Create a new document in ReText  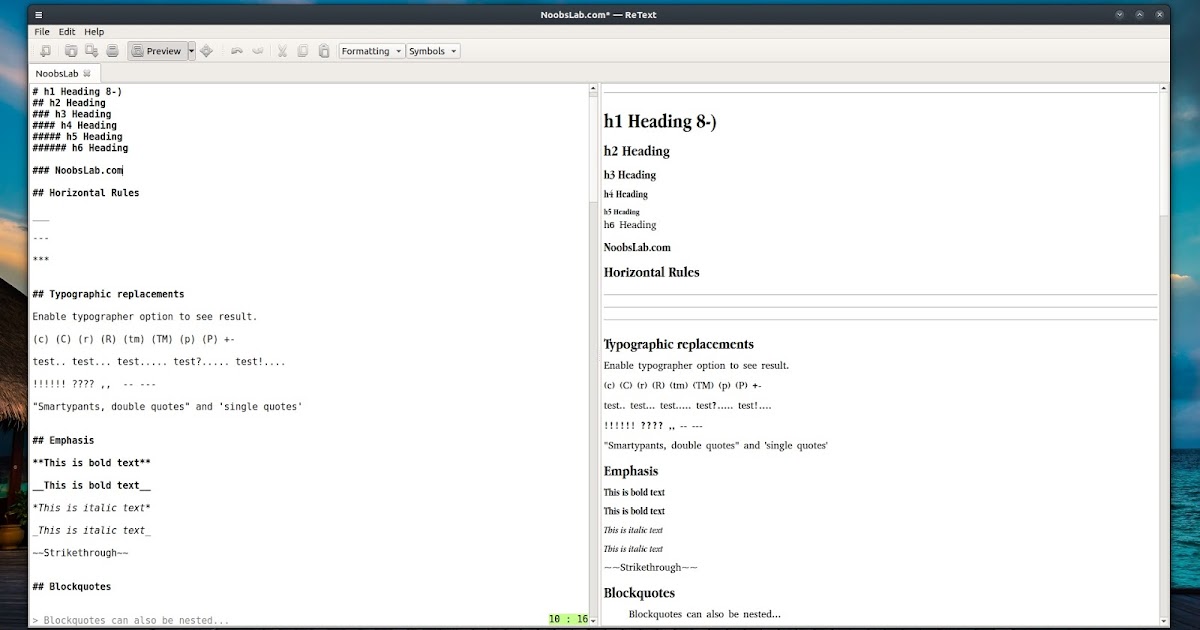[47, 50]
